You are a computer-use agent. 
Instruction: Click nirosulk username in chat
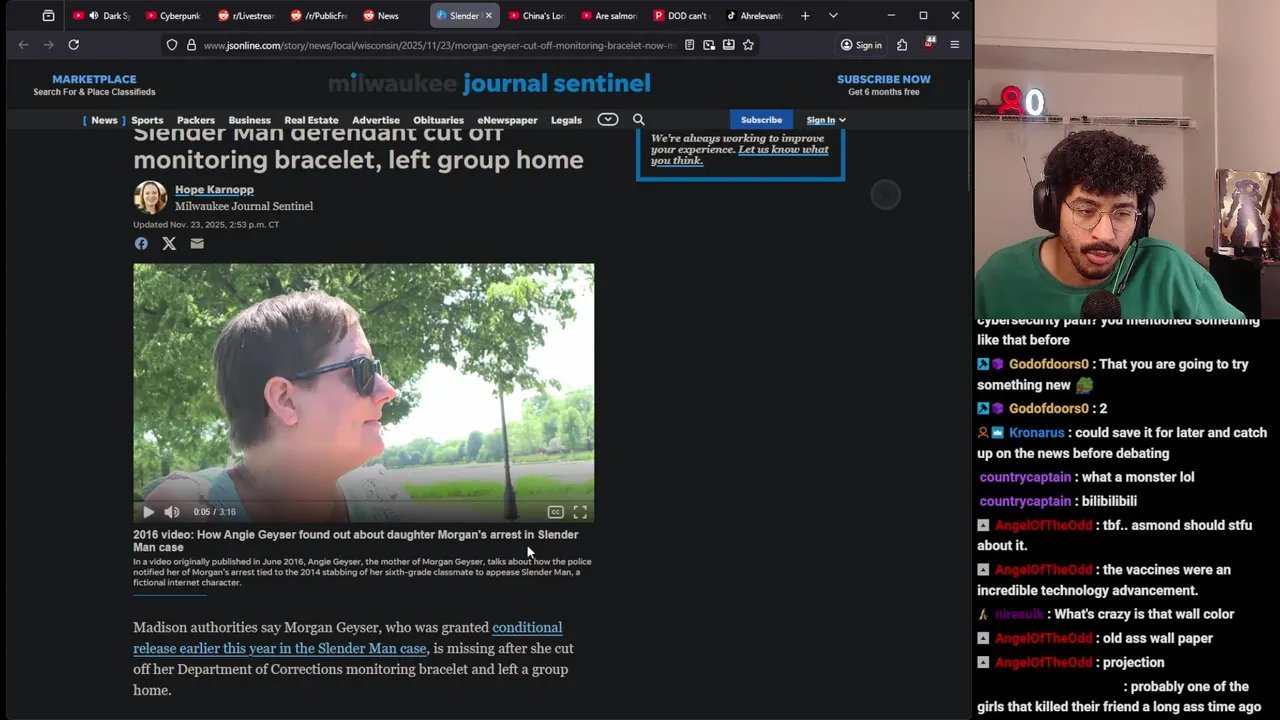pyautogui.click(x=1020, y=614)
